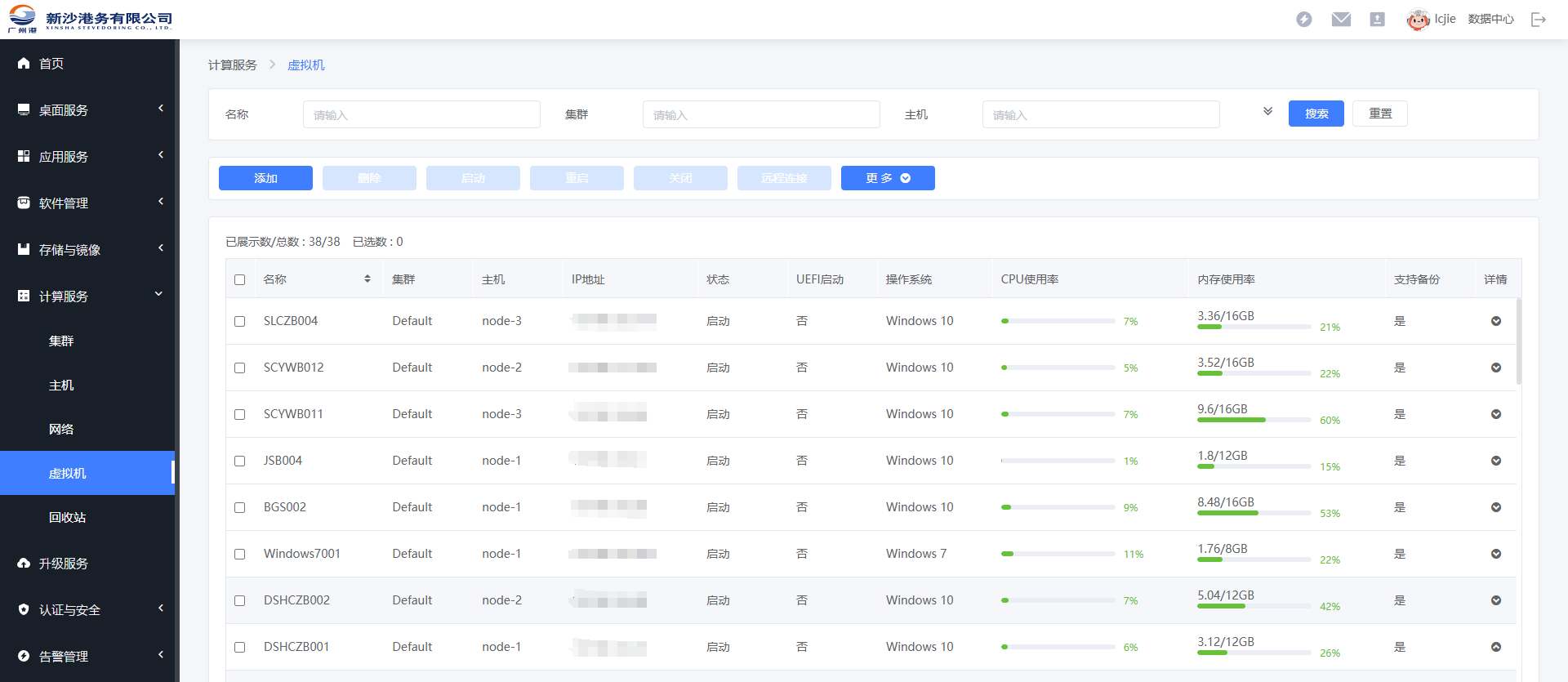1568x682 pixels.
Task: Click the 升级服务 cloud icon
Action: coord(24,564)
